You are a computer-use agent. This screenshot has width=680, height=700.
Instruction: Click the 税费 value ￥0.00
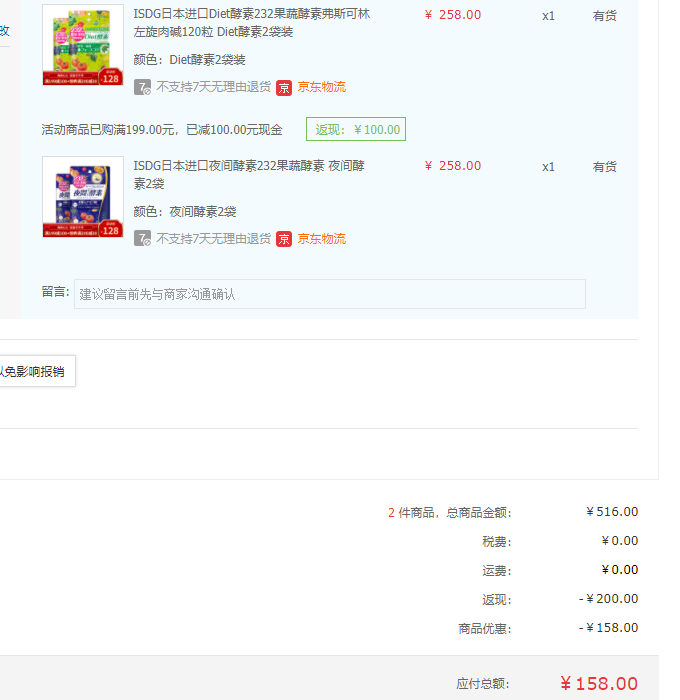pyautogui.click(x=620, y=541)
